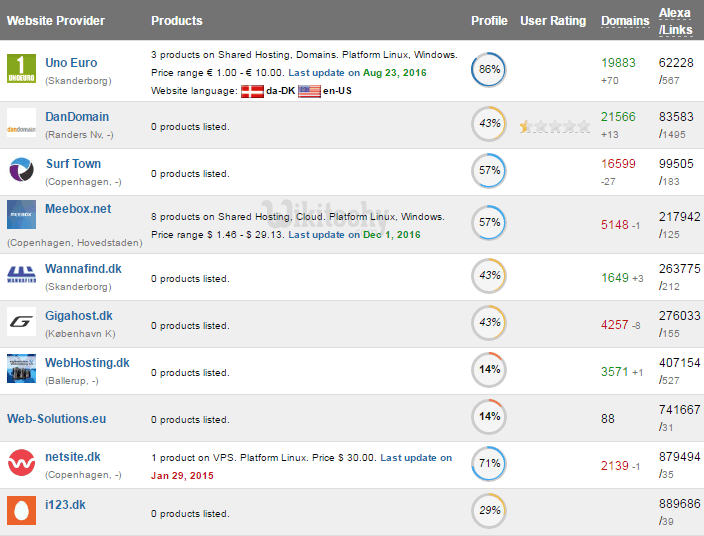Click the US flag en-US icon
This screenshot has width=704, height=536.
tap(309, 91)
